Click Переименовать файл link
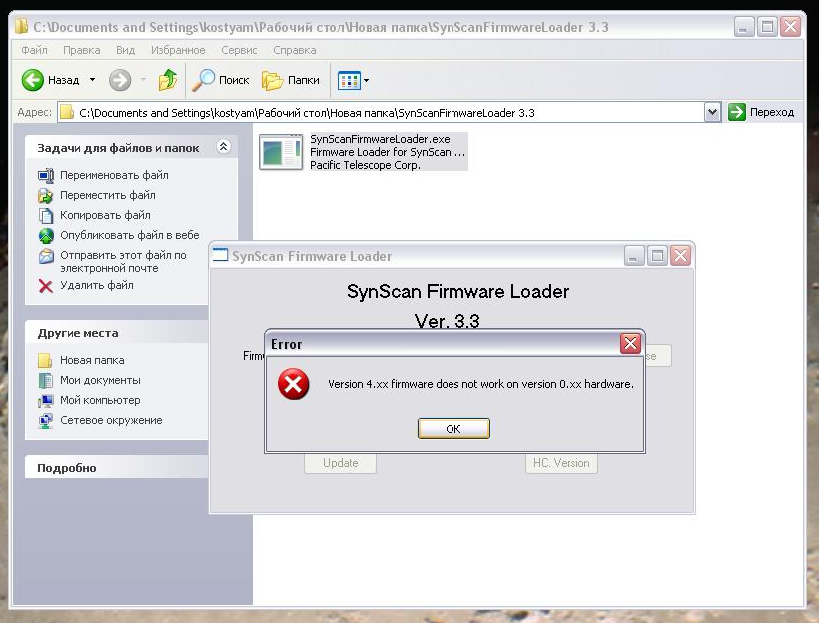 tap(114, 175)
